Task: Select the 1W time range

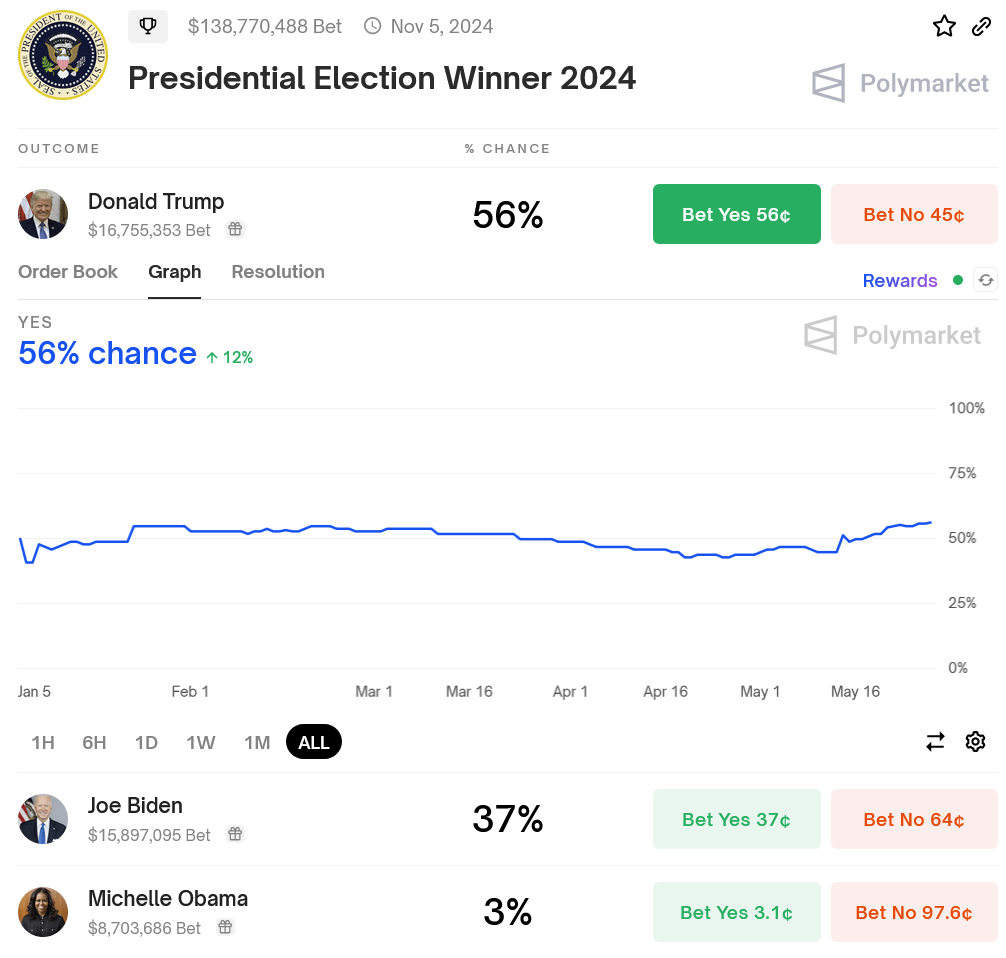Action: click(x=201, y=742)
